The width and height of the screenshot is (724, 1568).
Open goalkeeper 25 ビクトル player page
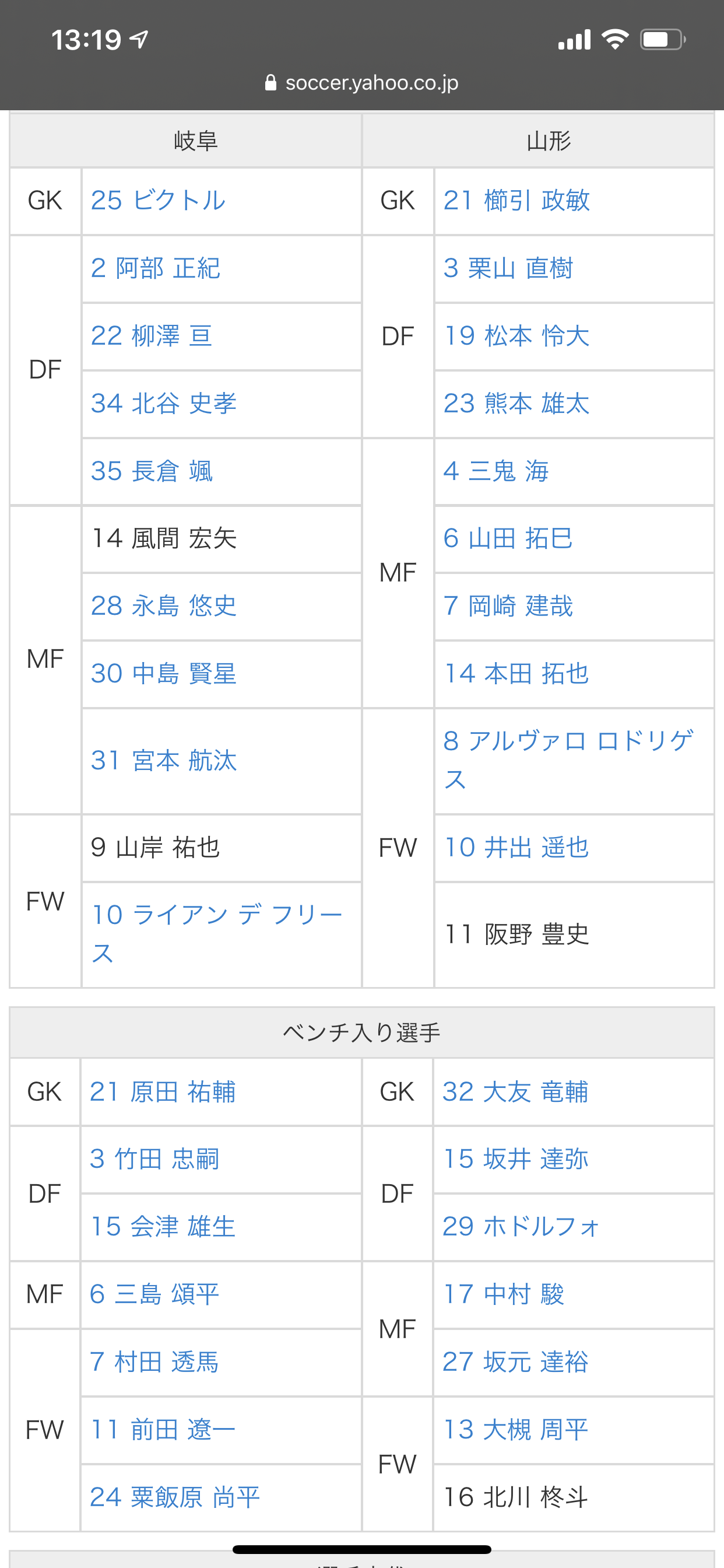[x=158, y=201]
